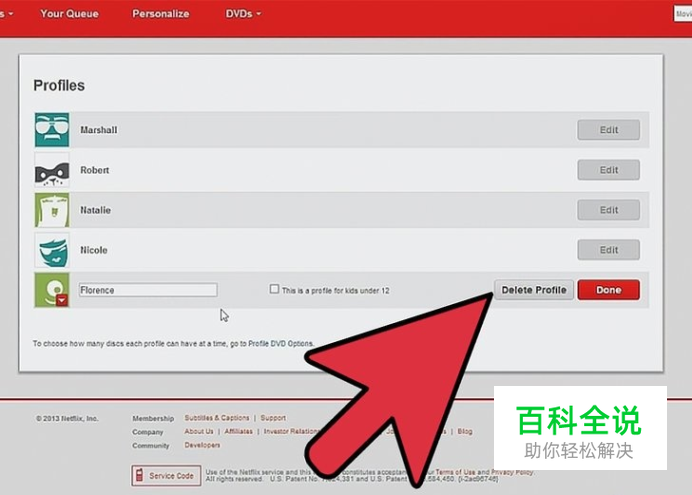Click Robert's raccoon mask avatar
The image size is (692, 495).
point(52,170)
